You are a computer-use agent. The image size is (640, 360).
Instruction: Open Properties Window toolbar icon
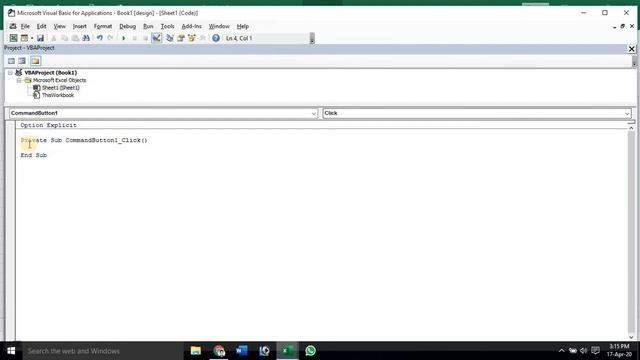point(181,38)
